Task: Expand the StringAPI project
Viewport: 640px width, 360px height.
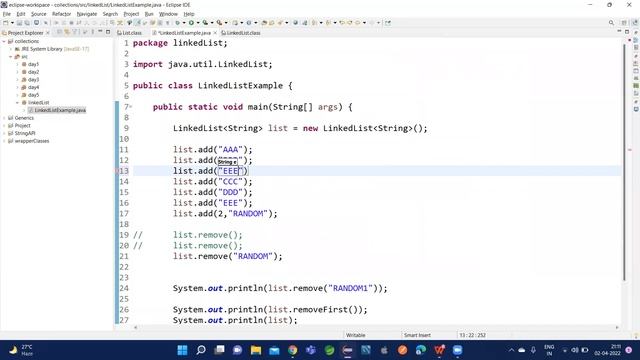Action: [x=4, y=133]
